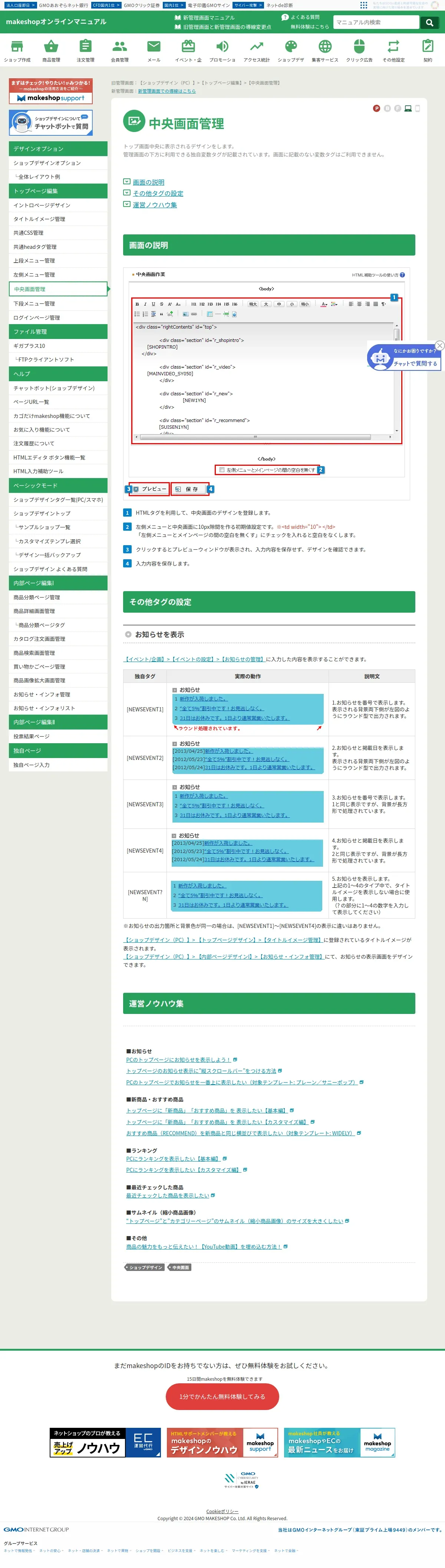Click 1分でかんたん無料体験してみる button
Viewport: 445px width, 1568px height.
coord(222,1396)
